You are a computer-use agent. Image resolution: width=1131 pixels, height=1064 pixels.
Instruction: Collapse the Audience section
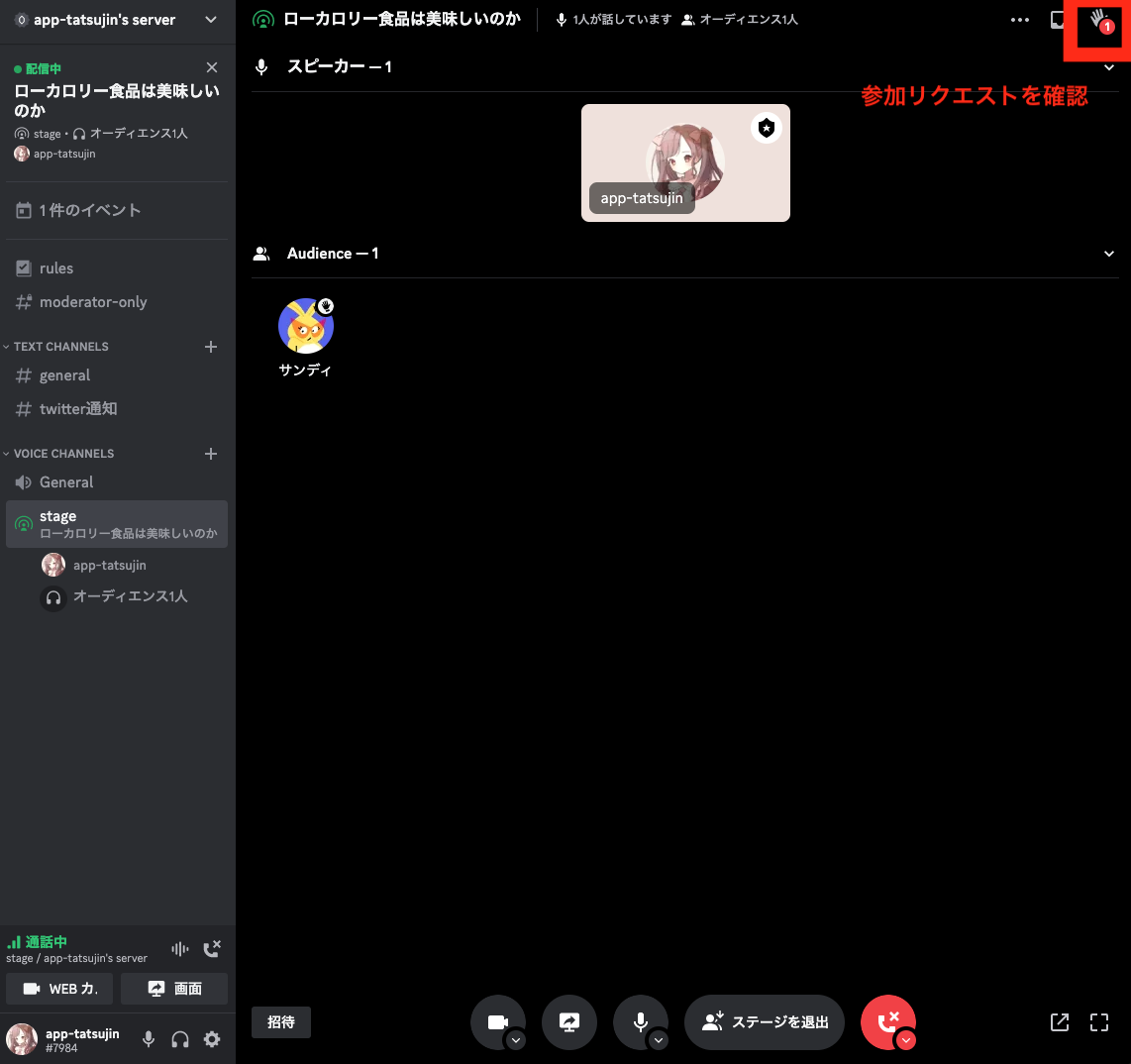point(1108,254)
